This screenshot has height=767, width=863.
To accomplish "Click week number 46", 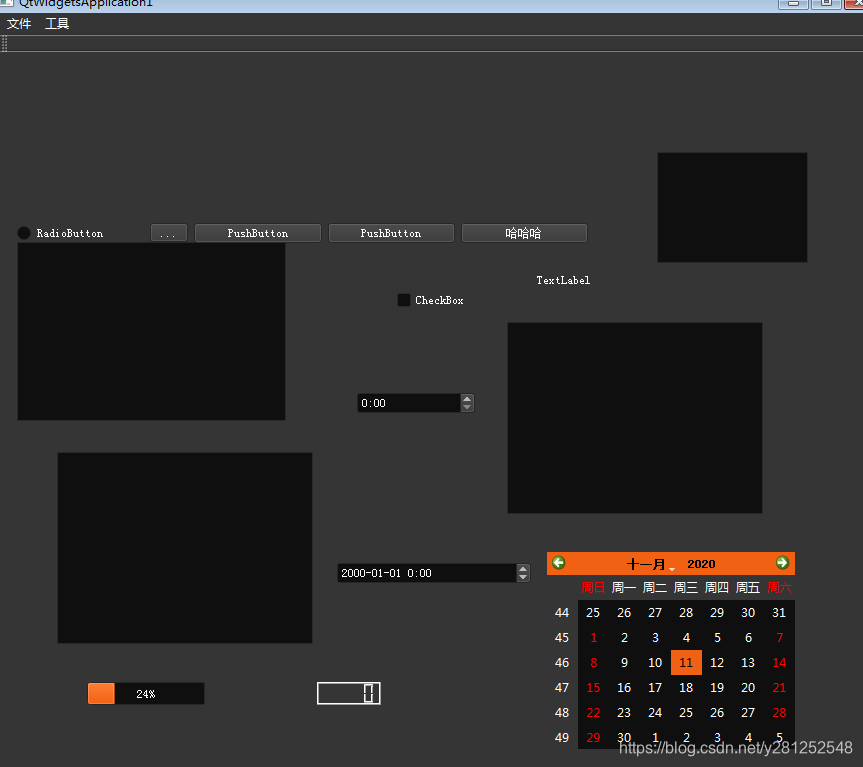I will point(562,662).
